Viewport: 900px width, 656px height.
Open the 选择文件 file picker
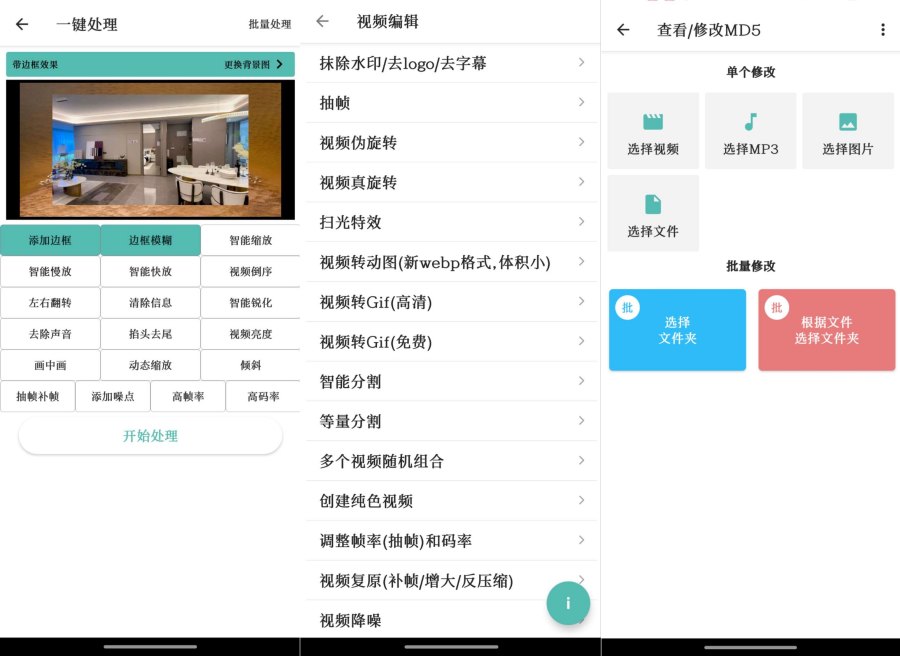coord(652,212)
